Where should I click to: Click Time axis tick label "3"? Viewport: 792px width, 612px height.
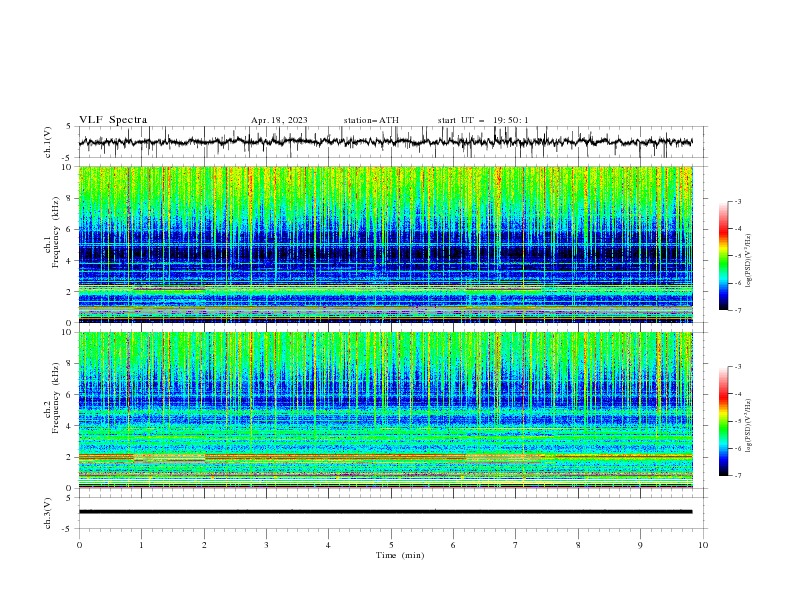pos(266,545)
